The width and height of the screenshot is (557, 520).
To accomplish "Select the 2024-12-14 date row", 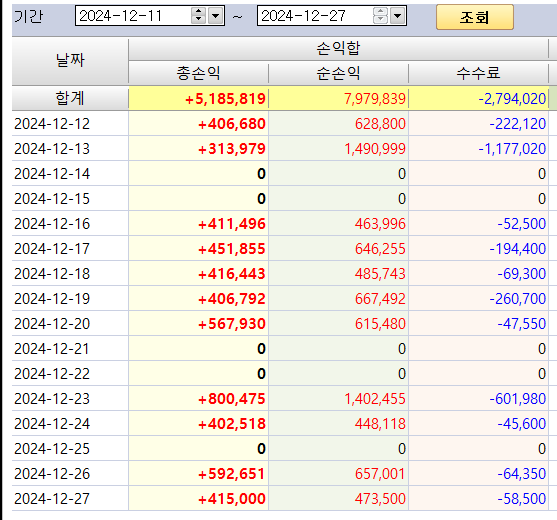I will 52,174.
